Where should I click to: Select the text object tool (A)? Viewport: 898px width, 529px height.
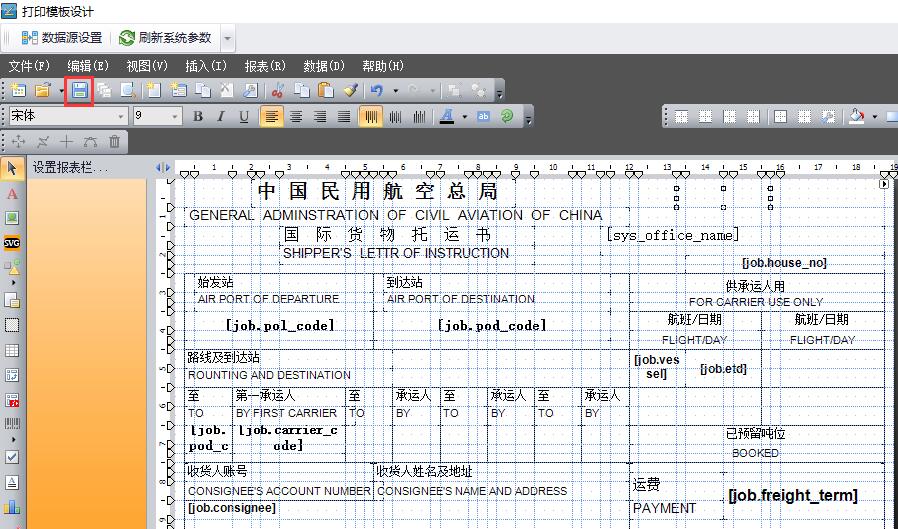(12, 193)
